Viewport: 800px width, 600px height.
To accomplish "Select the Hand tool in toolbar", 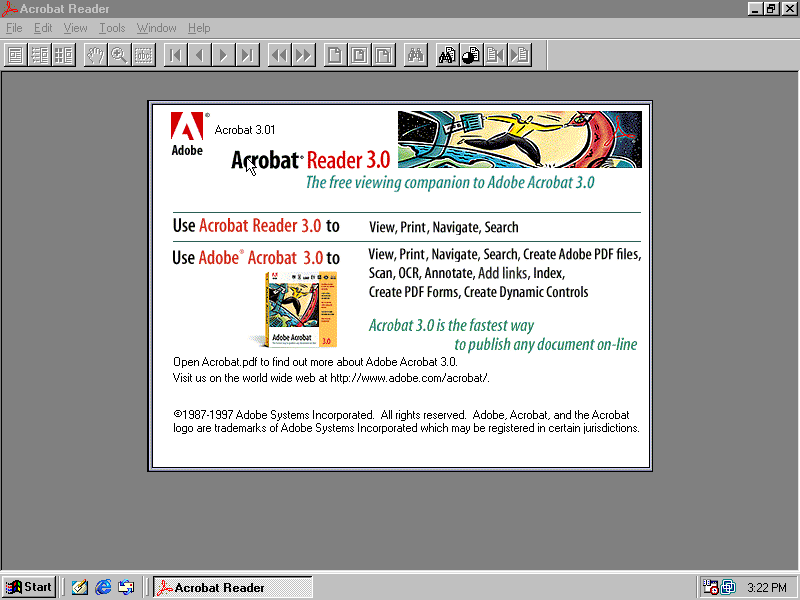I will coord(95,55).
